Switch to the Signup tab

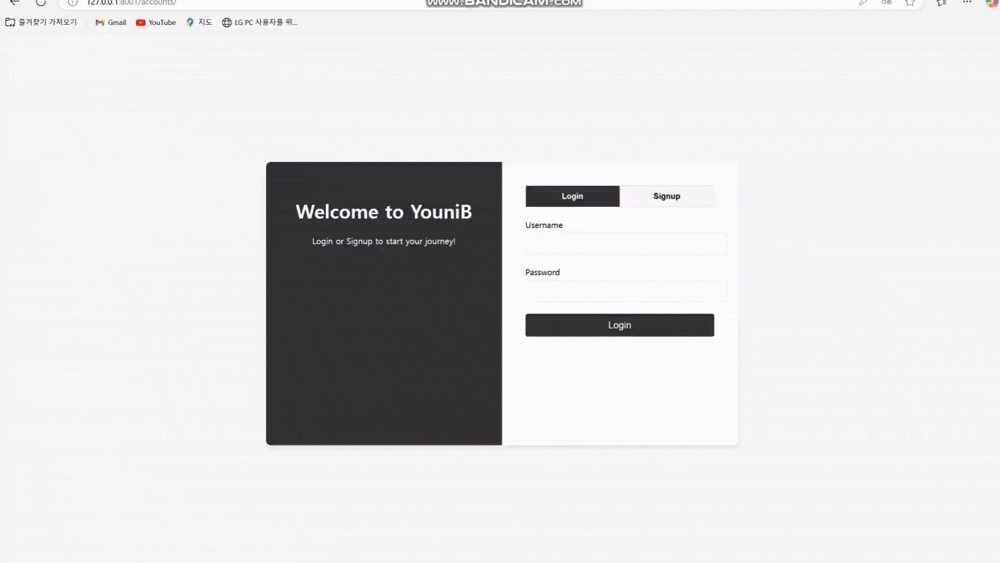click(x=666, y=196)
